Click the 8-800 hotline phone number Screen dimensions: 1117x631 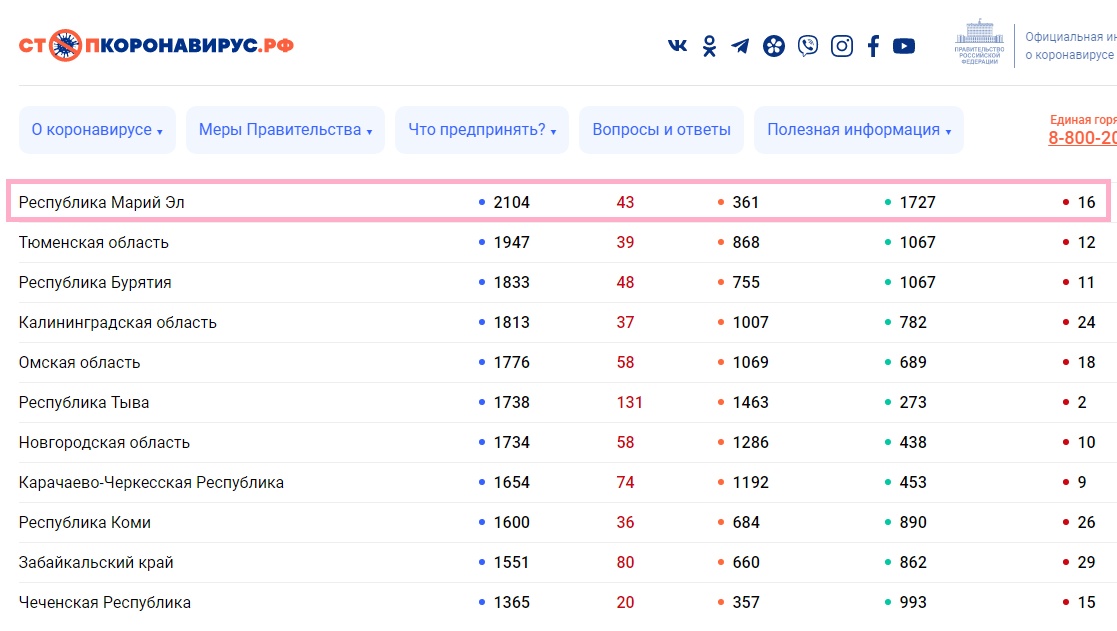pyautogui.click(x=1082, y=138)
